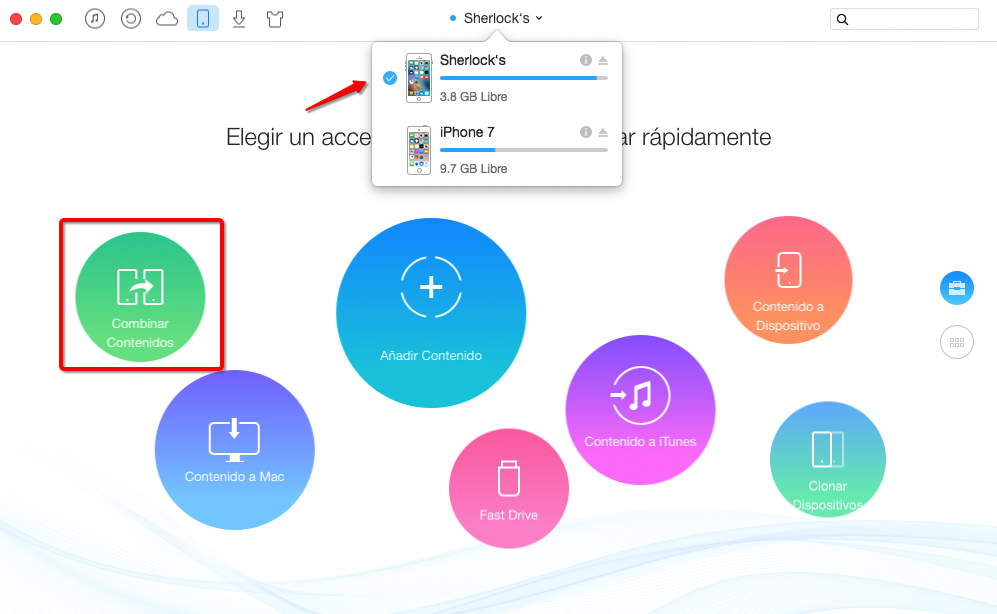997x614 pixels.
Task: Show info for the Sherlock's device
Action: click(x=586, y=60)
